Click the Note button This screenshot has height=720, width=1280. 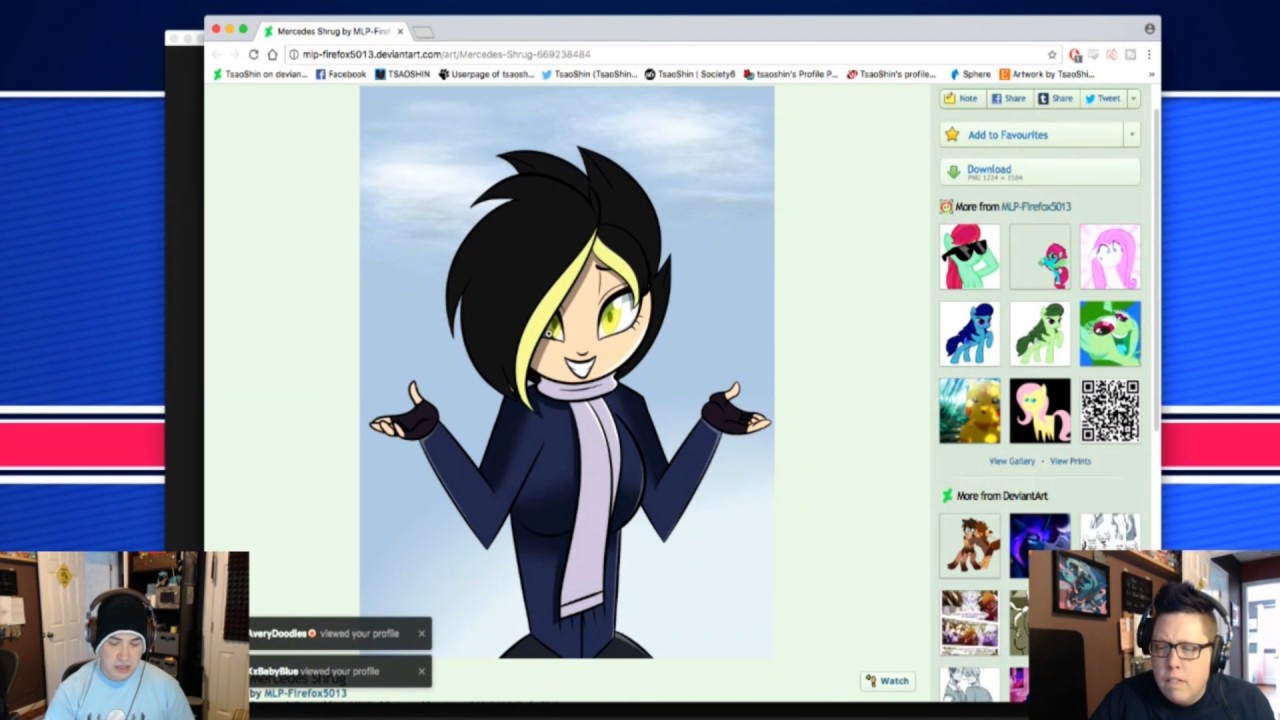pyautogui.click(x=961, y=98)
